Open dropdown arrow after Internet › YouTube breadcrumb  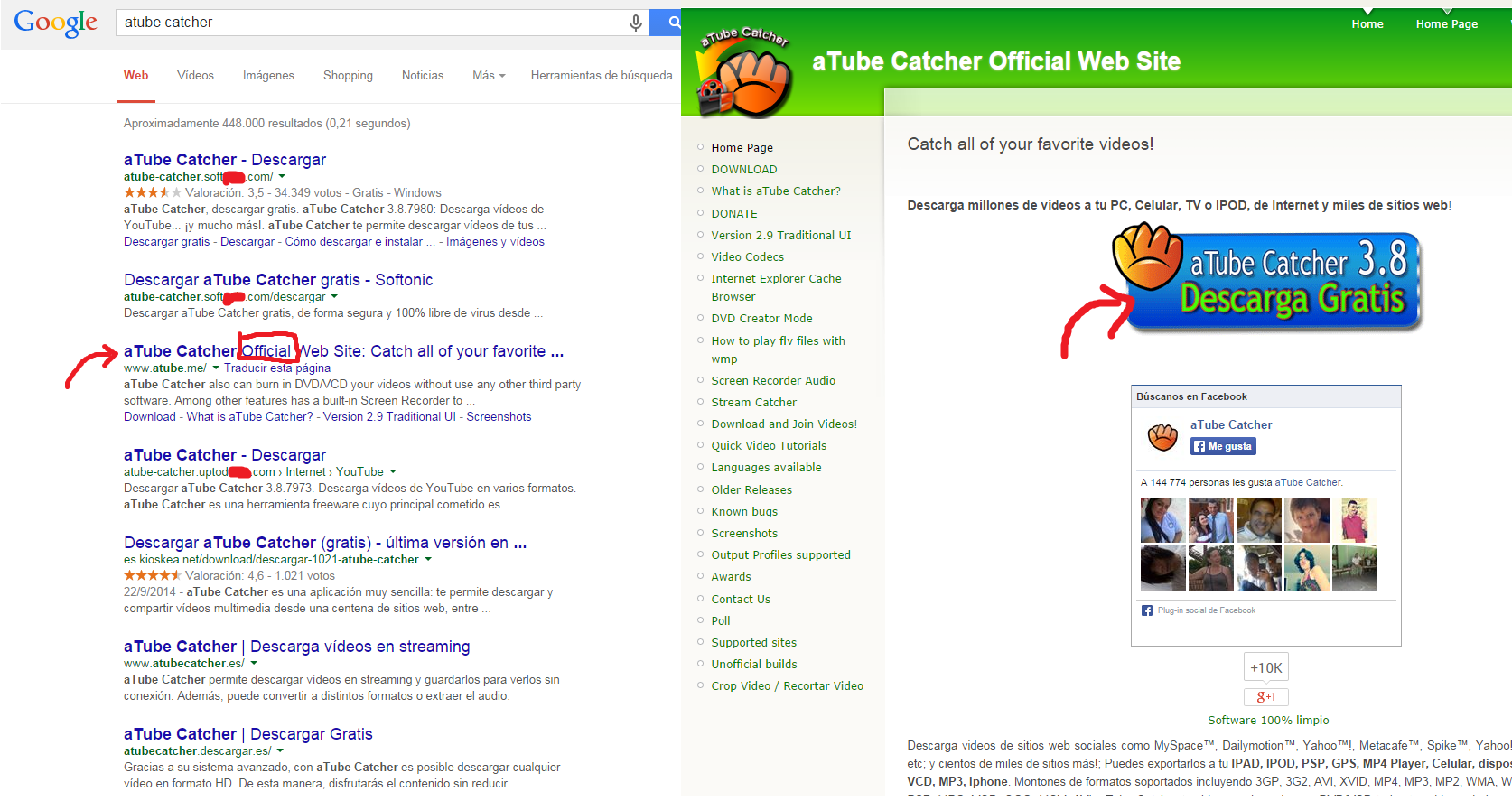pos(393,472)
